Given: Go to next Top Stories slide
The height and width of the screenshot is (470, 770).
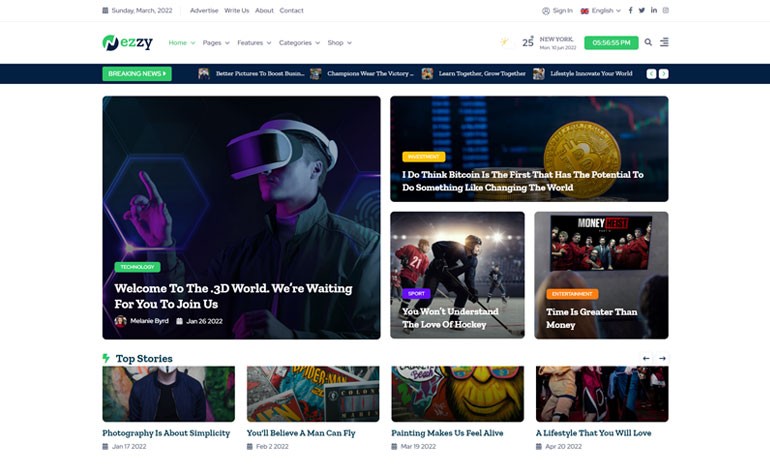Looking at the screenshot, I should click(x=662, y=359).
